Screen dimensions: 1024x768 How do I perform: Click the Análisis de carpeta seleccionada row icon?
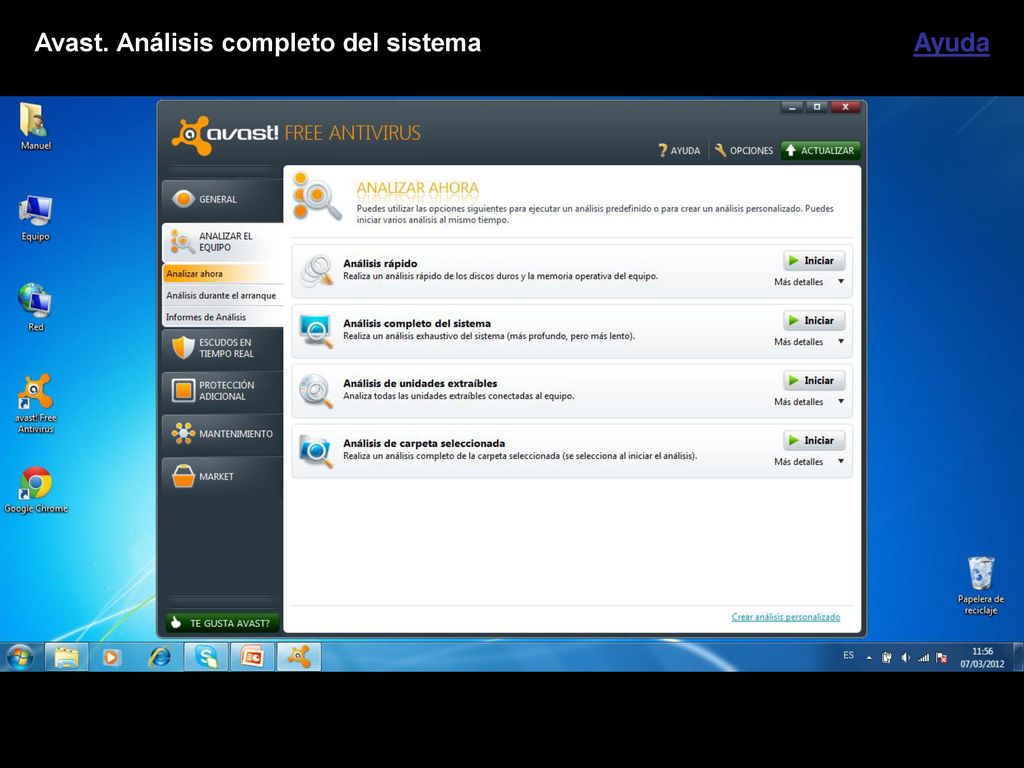pos(317,451)
